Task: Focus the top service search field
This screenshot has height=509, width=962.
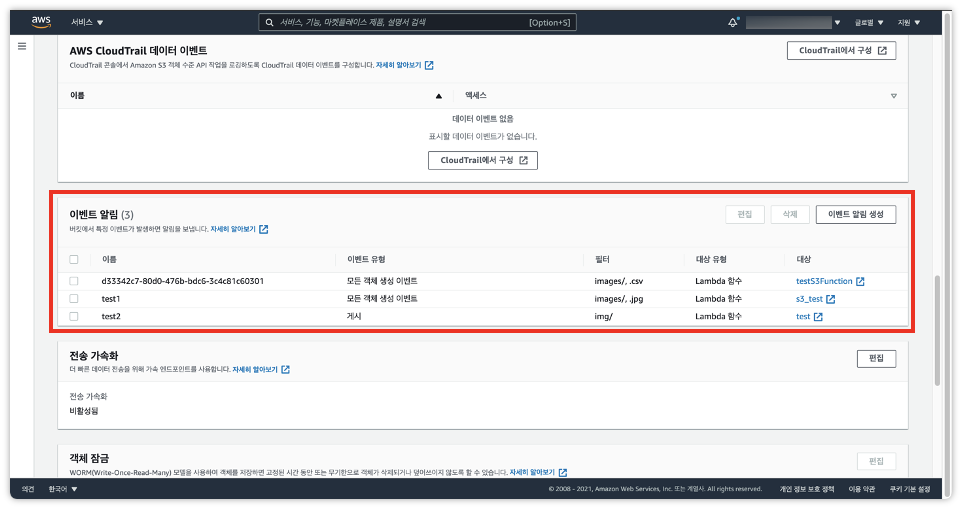Action: 417,23
